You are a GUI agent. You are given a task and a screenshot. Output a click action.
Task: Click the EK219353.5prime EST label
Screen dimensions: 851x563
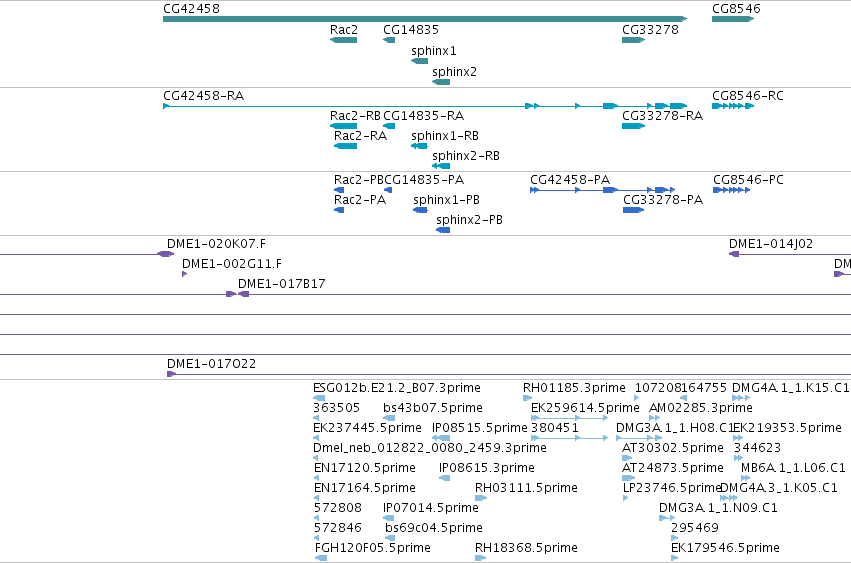(x=788, y=428)
